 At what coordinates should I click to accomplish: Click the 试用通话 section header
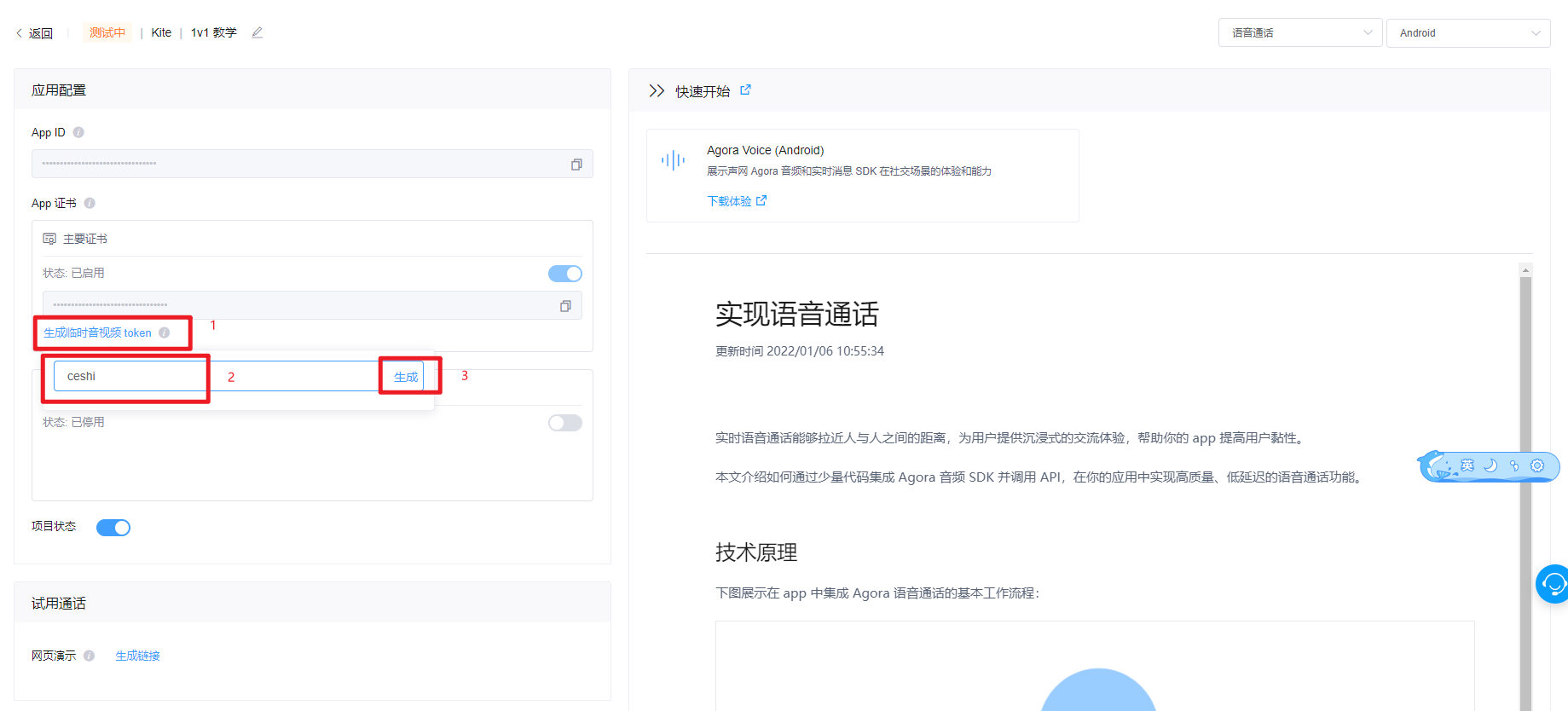[59, 604]
